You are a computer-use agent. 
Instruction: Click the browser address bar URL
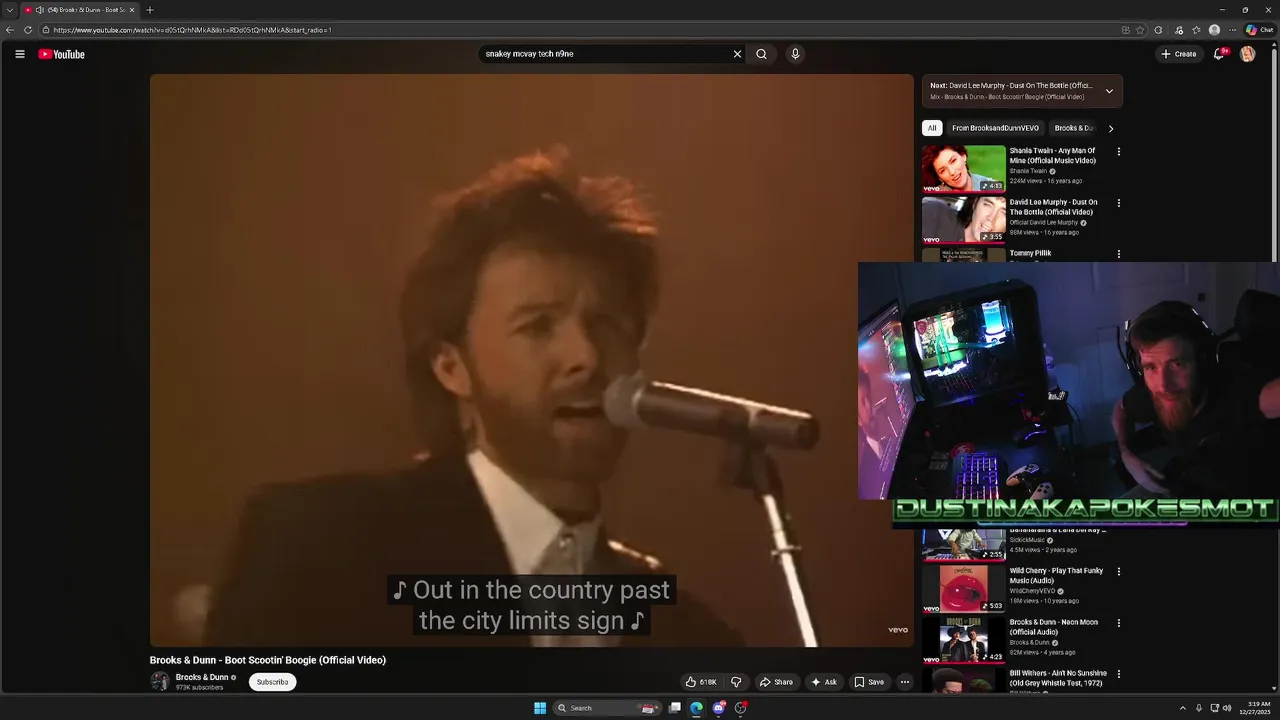coord(193,30)
